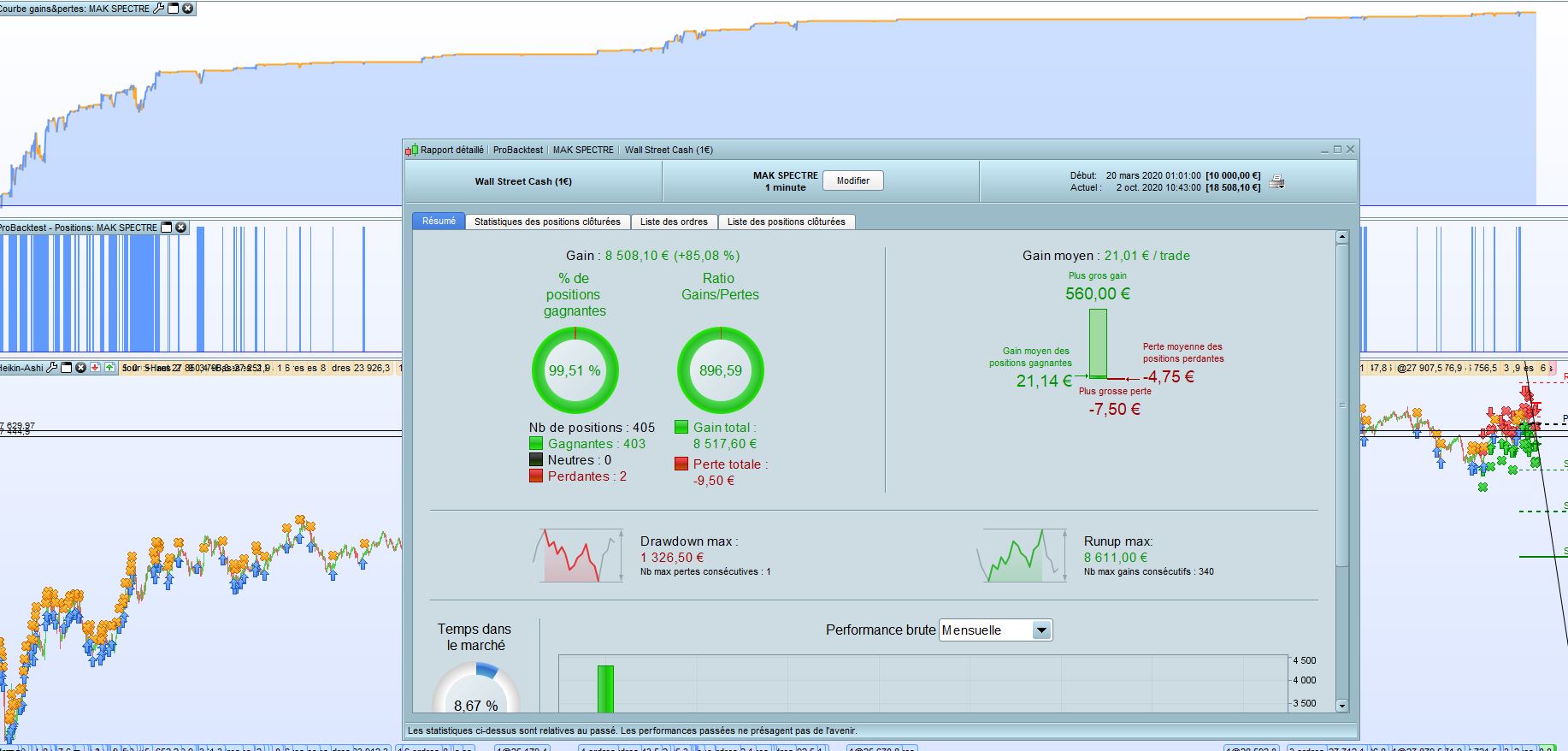Open Statistiques des positions clôturées tab
1568x751 pixels.
point(547,222)
